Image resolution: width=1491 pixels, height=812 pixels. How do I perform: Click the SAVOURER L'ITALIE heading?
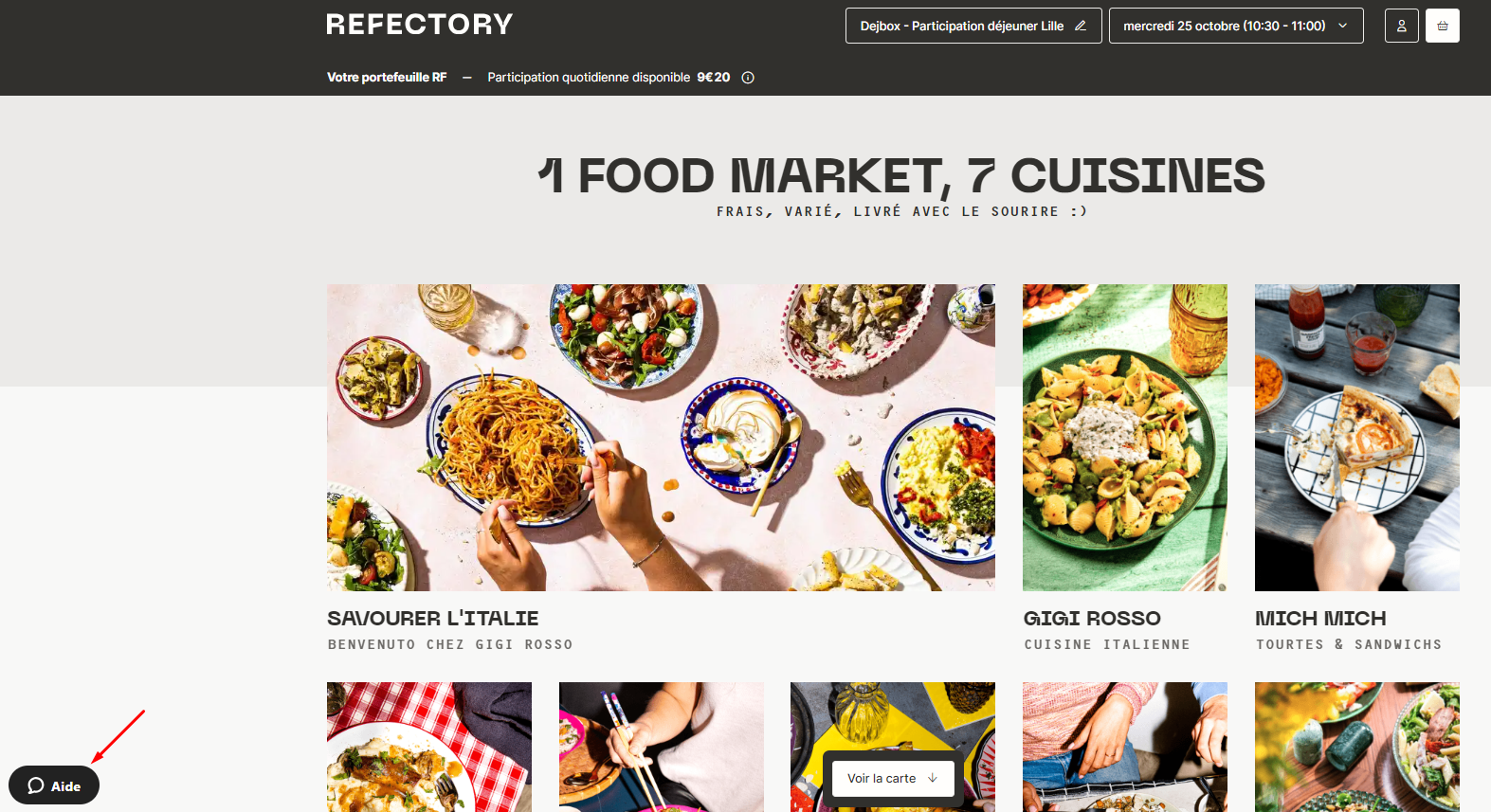pos(433,619)
